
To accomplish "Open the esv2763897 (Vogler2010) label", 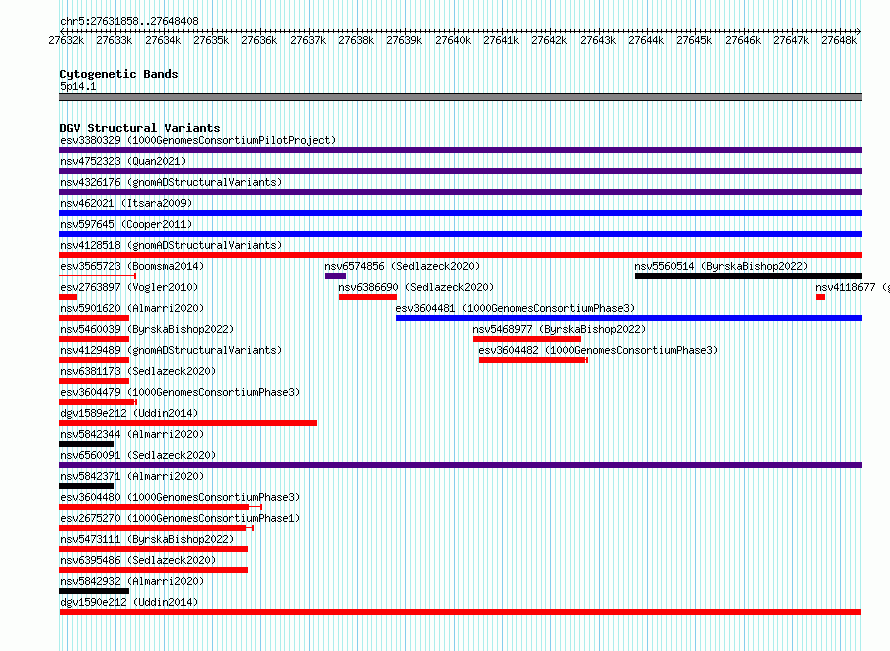I will coord(129,287).
